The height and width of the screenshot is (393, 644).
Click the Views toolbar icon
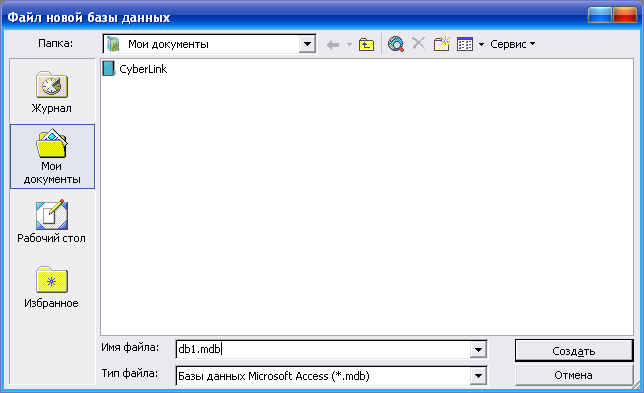tap(465, 44)
